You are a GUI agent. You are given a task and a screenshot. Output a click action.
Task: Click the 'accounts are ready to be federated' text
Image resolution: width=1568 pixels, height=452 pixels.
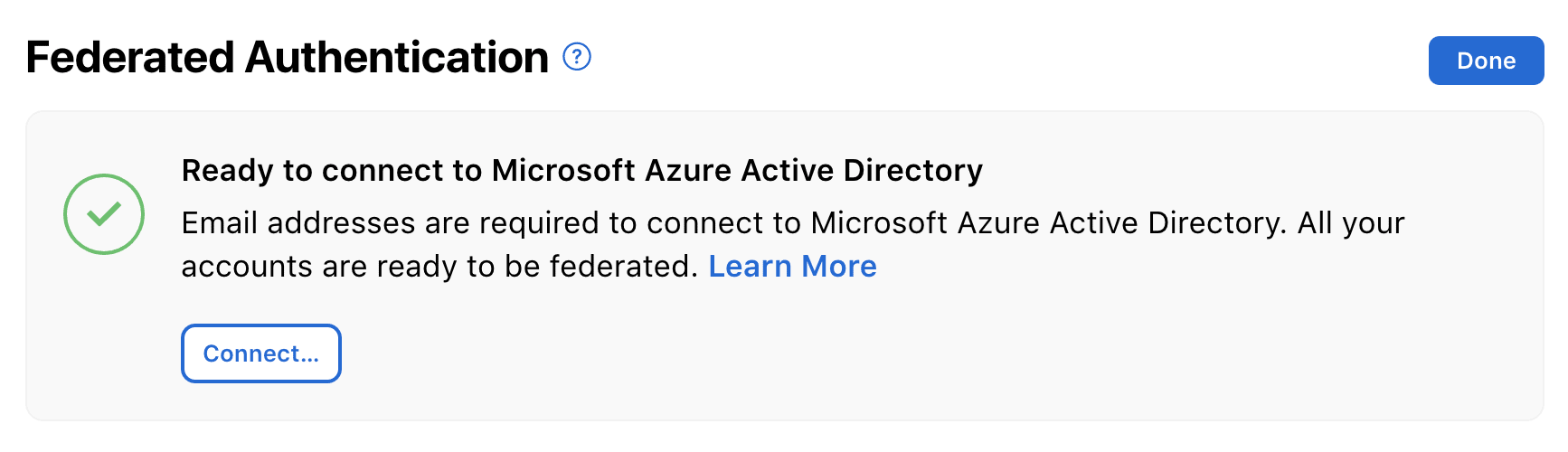tap(439, 266)
